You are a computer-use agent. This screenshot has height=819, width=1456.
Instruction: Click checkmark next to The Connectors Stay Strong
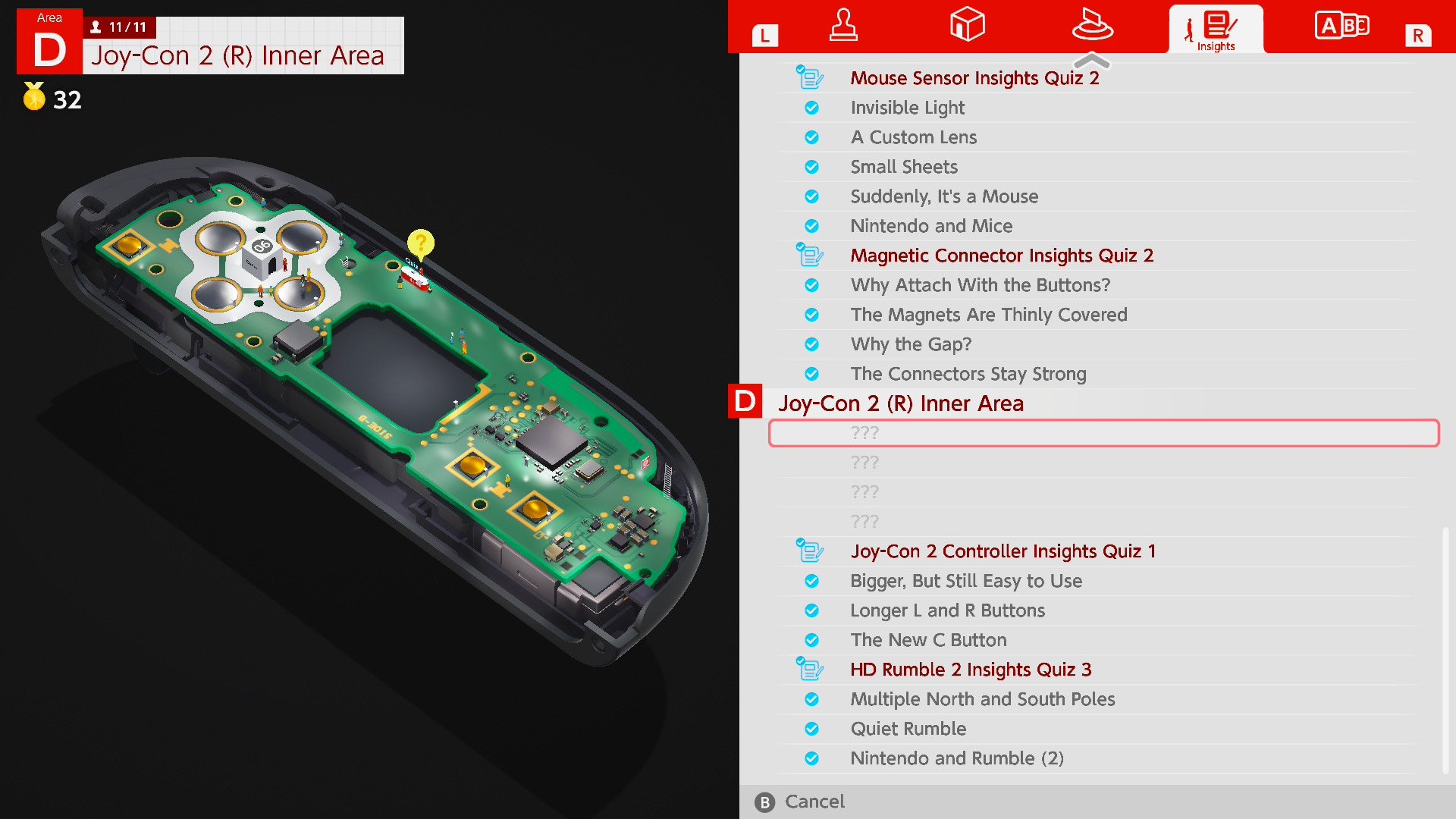click(x=811, y=374)
